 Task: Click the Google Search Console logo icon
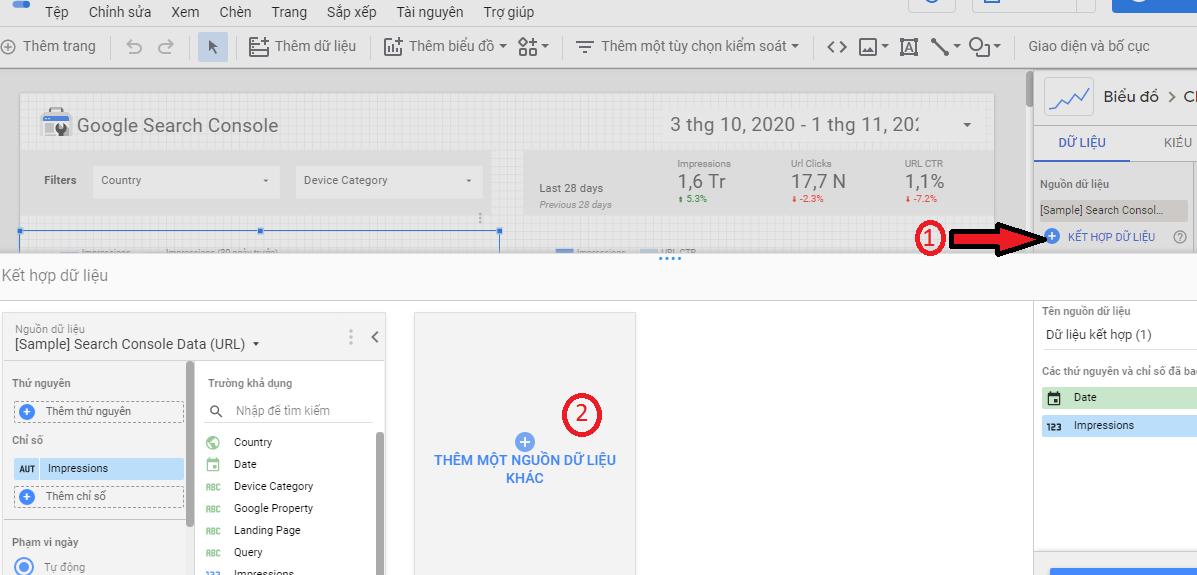coord(56,124)
